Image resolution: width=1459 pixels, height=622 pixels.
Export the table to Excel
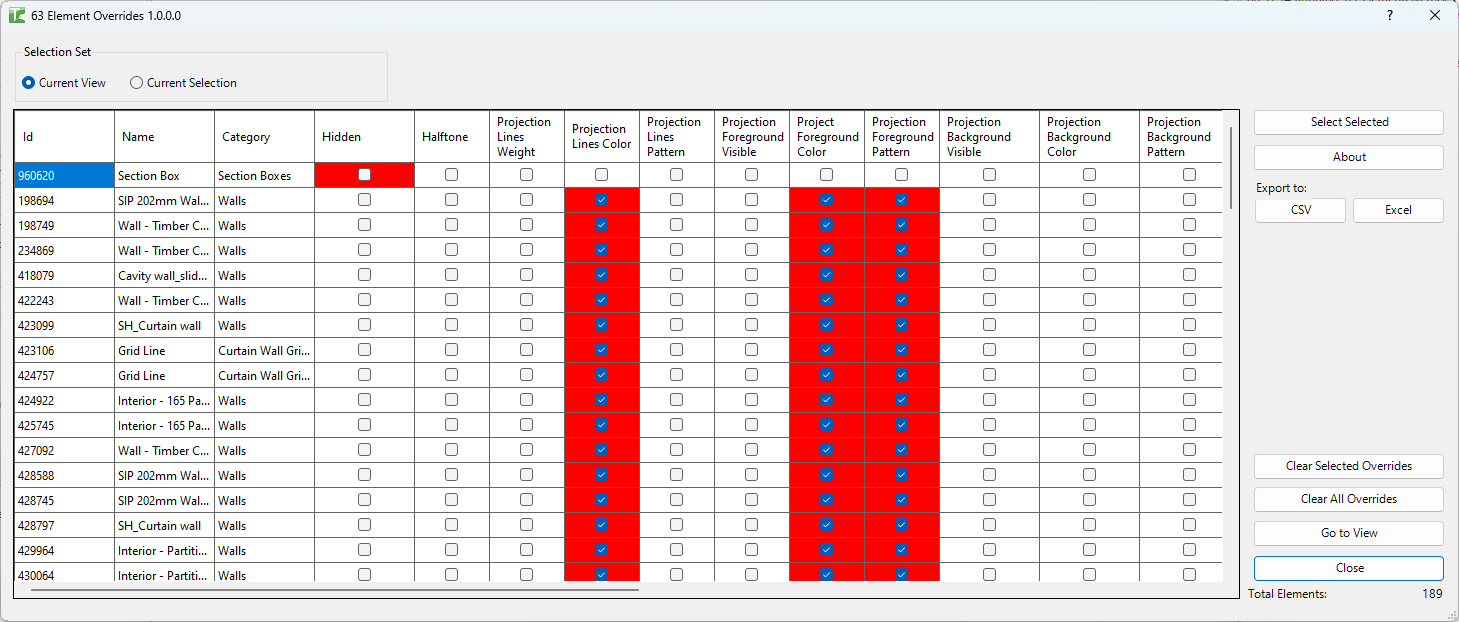click(x=1397, y=210)
